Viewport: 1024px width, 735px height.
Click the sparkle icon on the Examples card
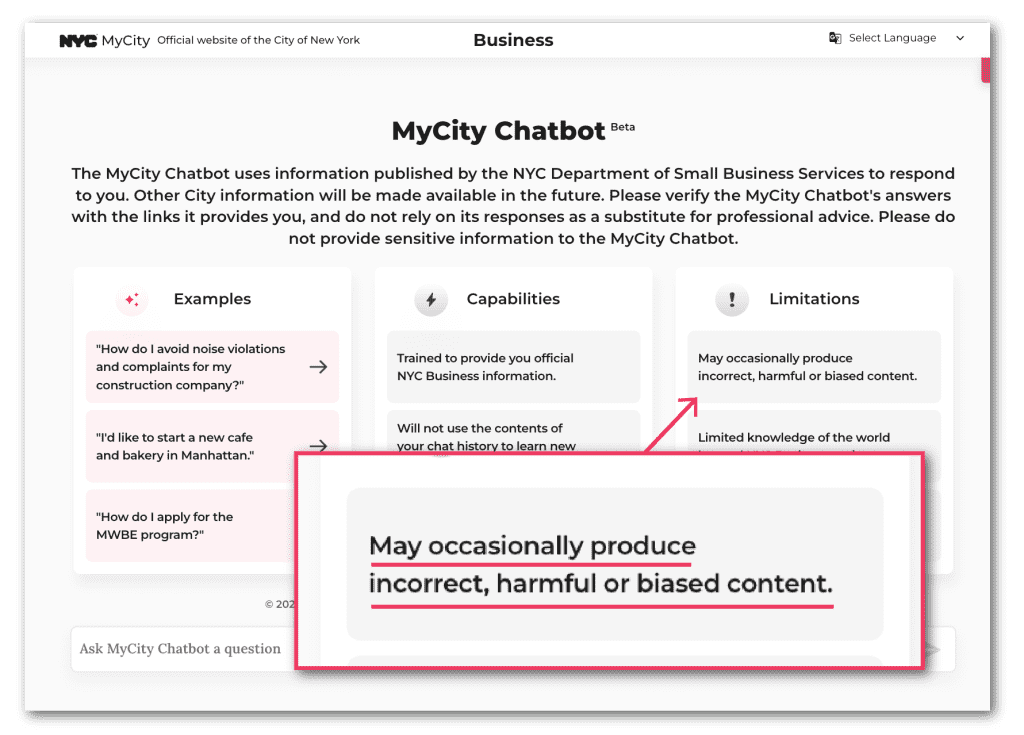pyautogui.click(x=131, y=300)
